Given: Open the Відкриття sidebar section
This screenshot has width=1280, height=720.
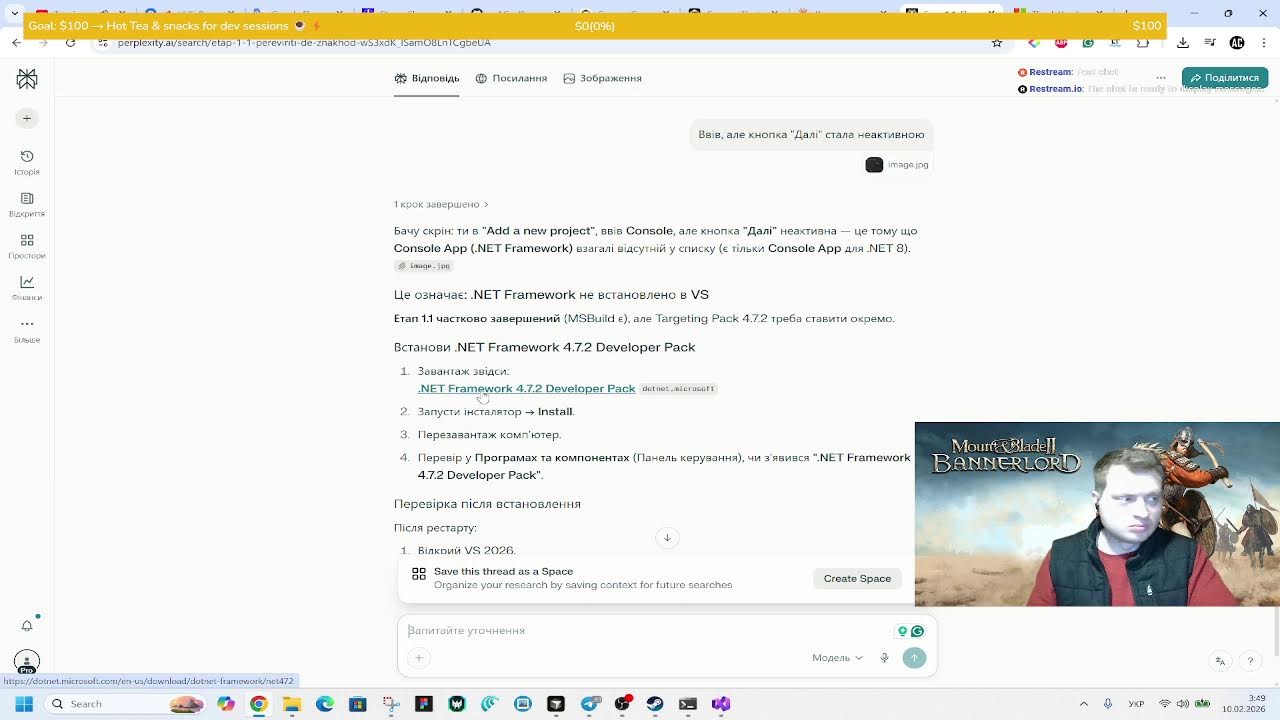Looking at the screenshot, I should point(27,204).
